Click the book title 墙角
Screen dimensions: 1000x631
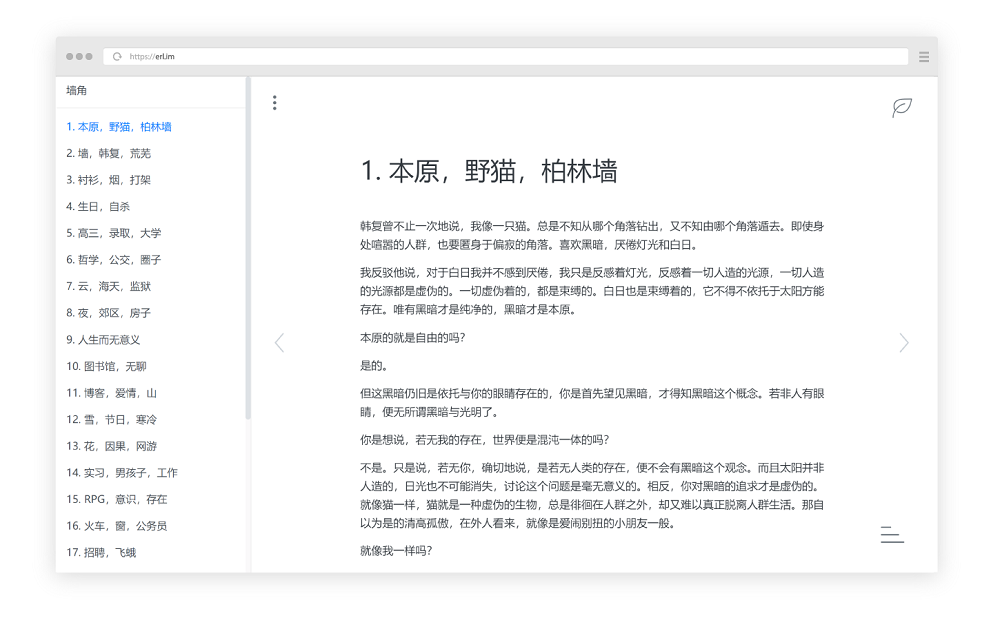[x=77, y=91]
